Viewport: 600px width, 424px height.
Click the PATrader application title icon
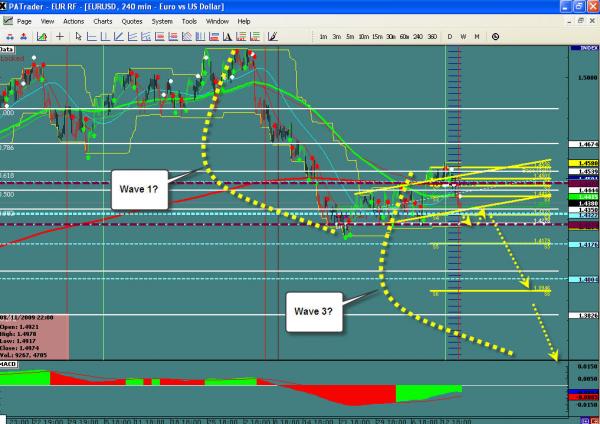coord(6,6)
